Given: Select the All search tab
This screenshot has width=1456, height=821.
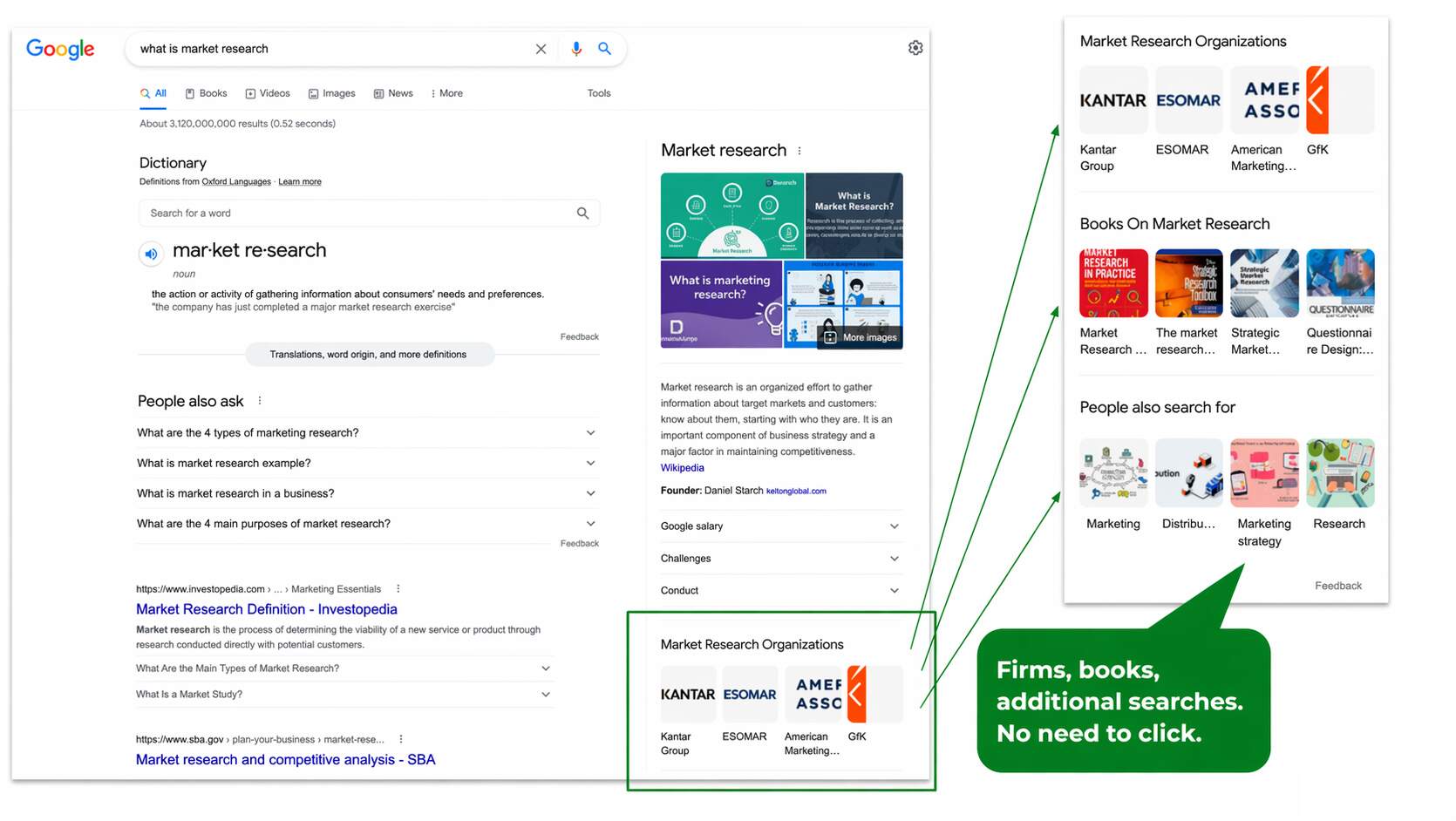Looking at the screenshot, I should click(x=153, y=93).
